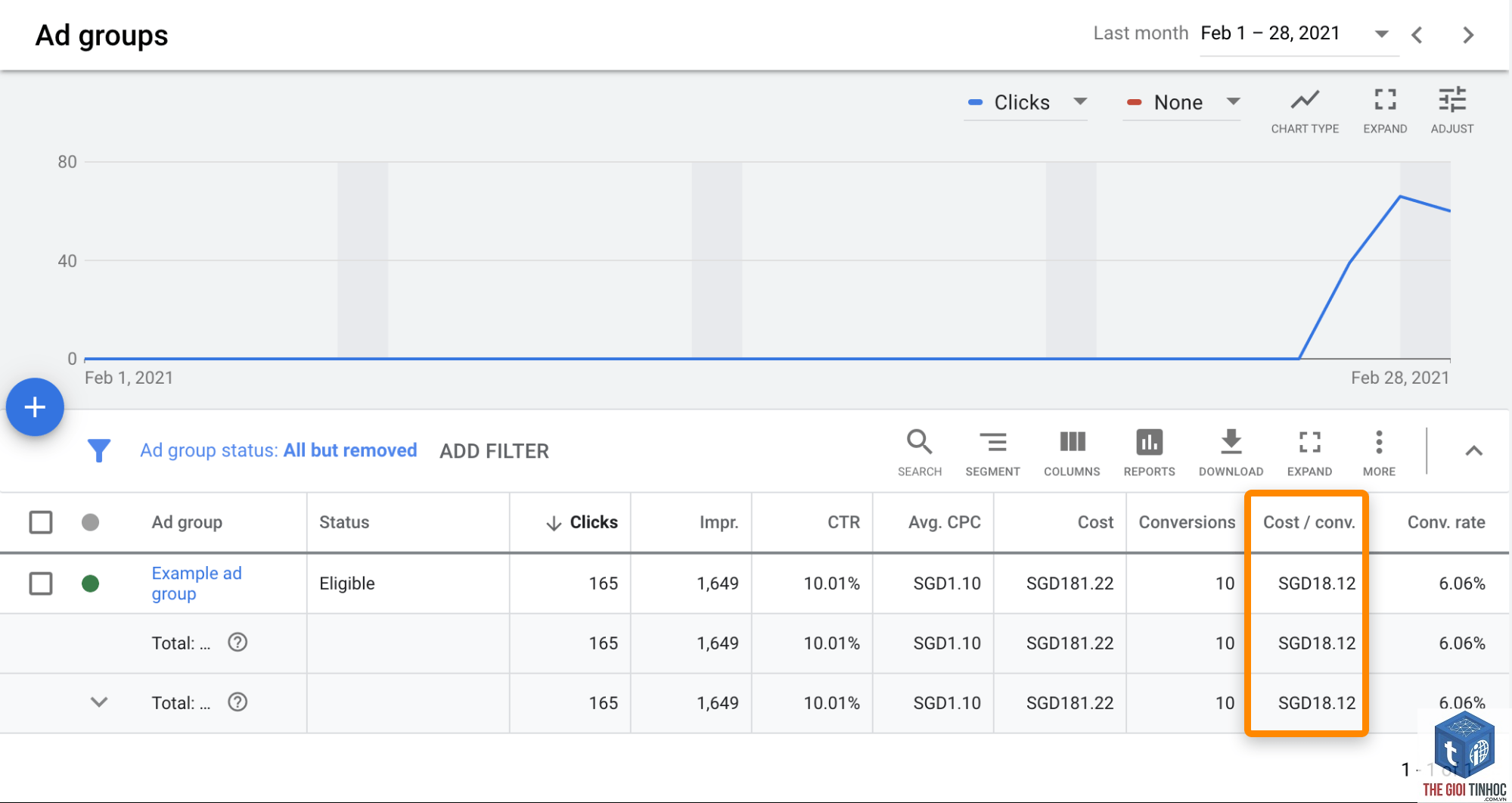Click the 6.06% conv. rate in Example ad group row
The height and width of the screenshot is (803, 1512).
(1461, 584)
